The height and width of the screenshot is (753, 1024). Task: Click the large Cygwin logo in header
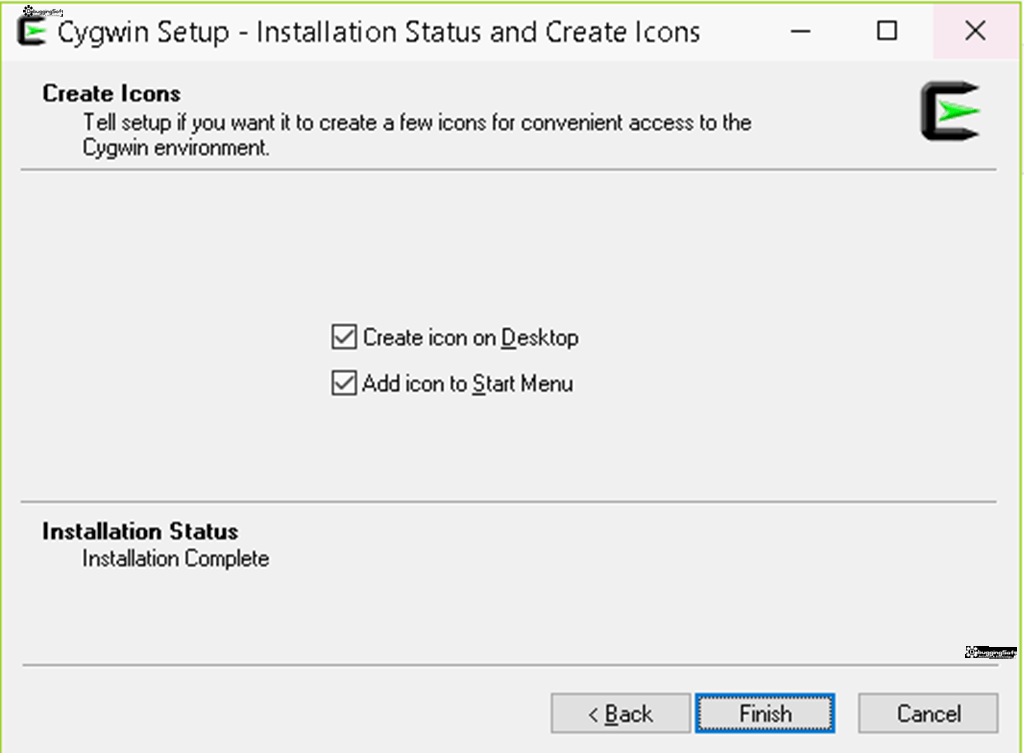[x=950, y=111]
